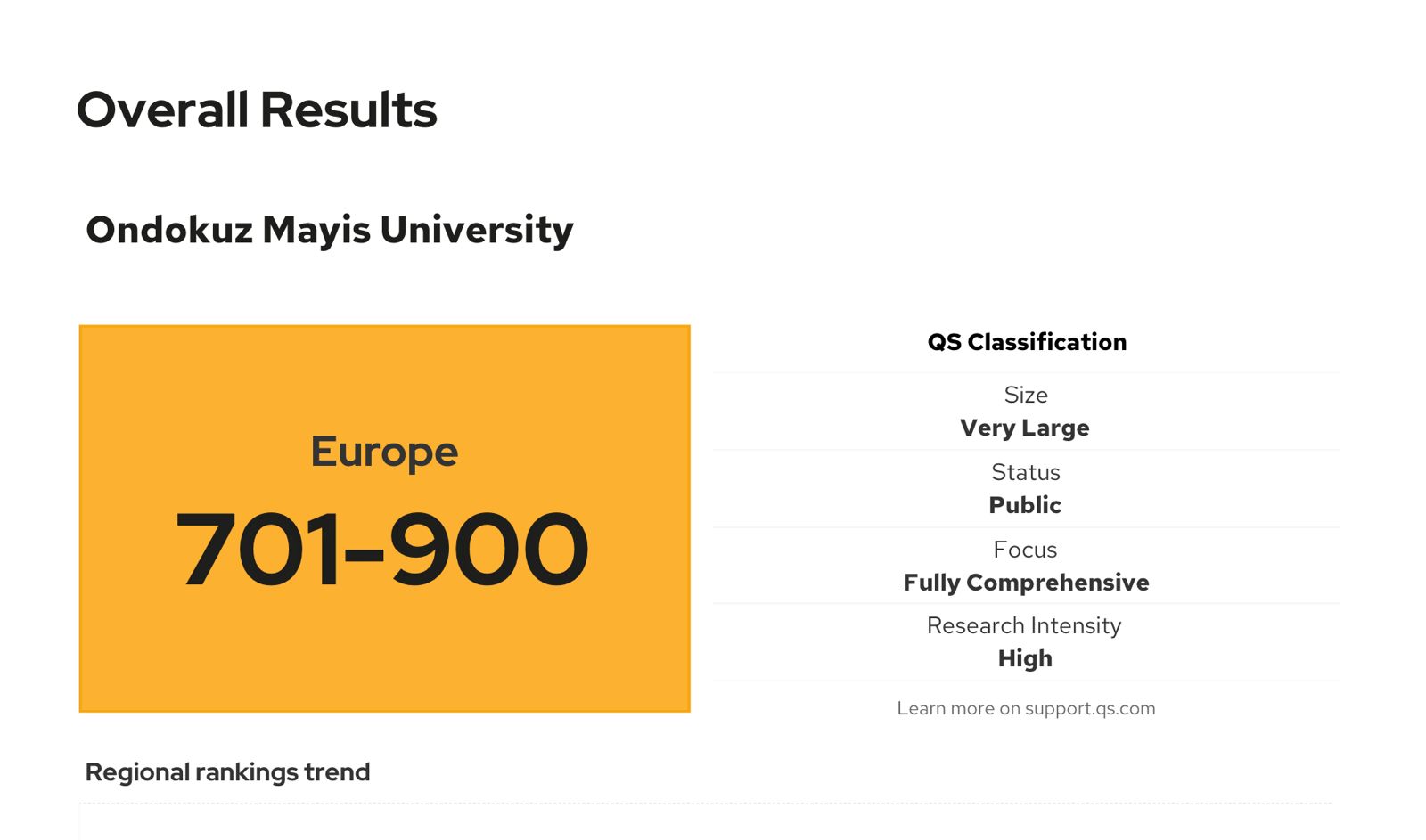
Task: Click the Size classification label
Action: click(1026, 395)
